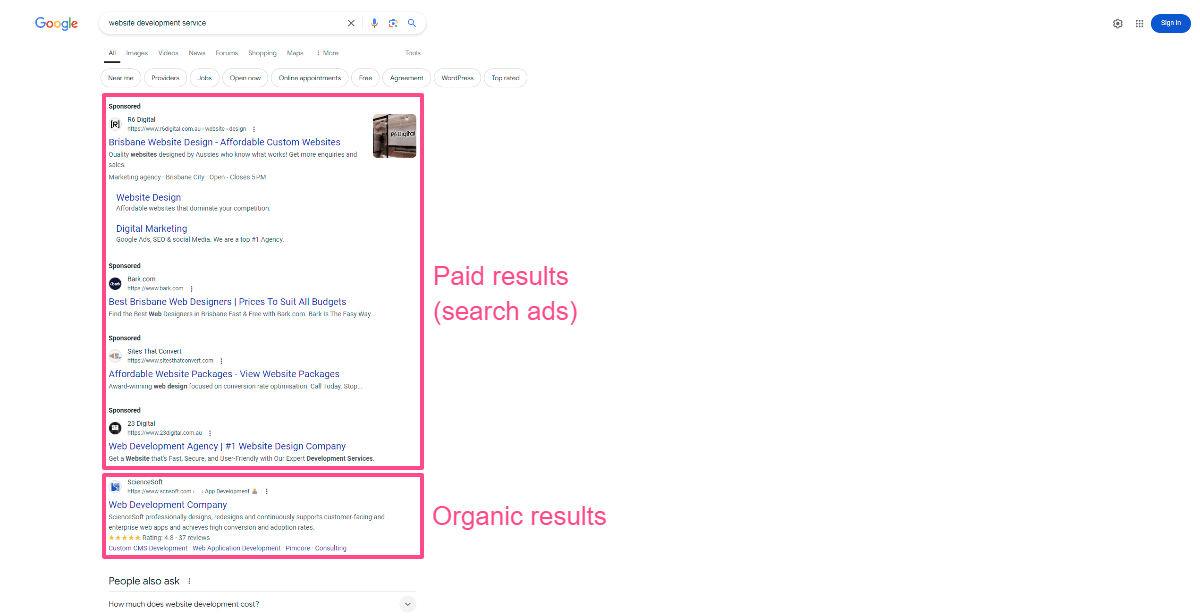Image resolution: width=1200 pixels, height=616 pixels.
Task: Click the ScienceSoft favicon
Action: 115,486
